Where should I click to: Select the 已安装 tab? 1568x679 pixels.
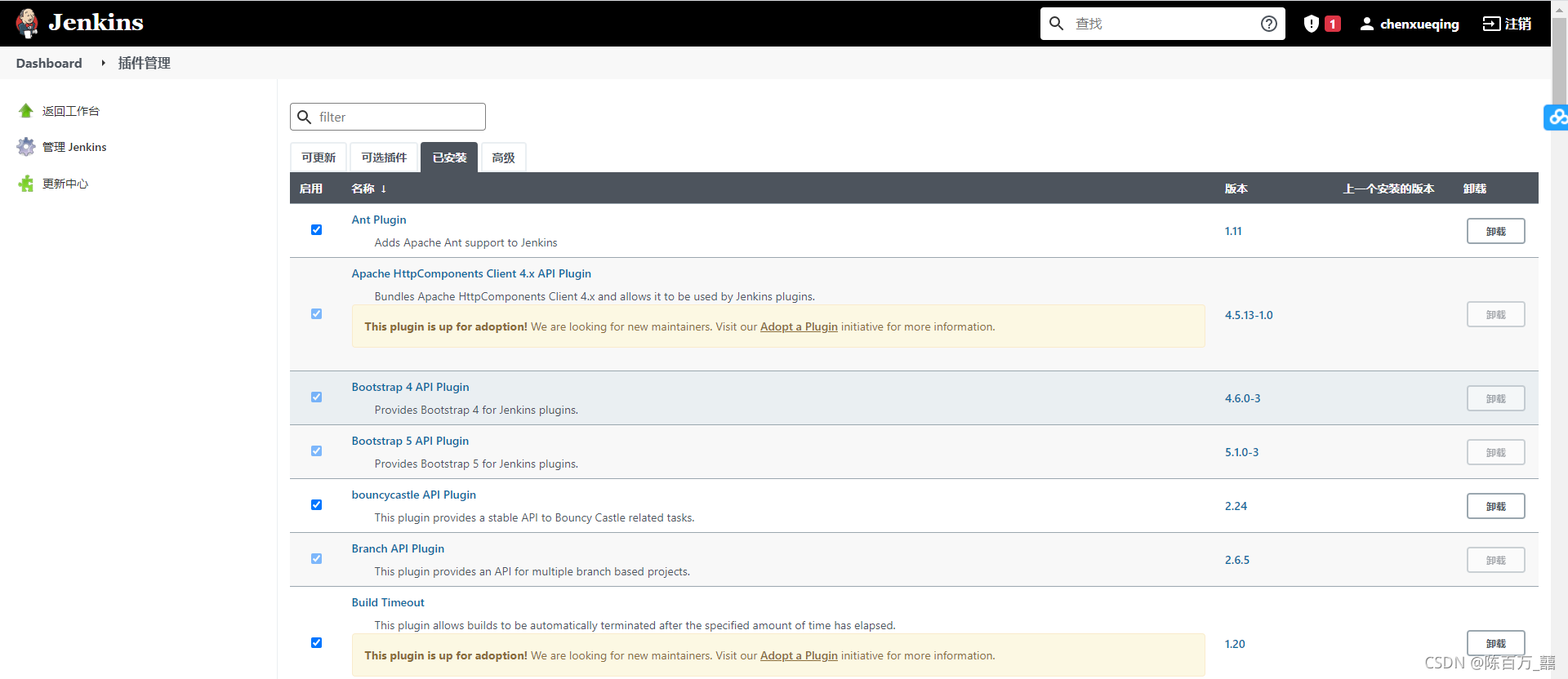[449, 158]
